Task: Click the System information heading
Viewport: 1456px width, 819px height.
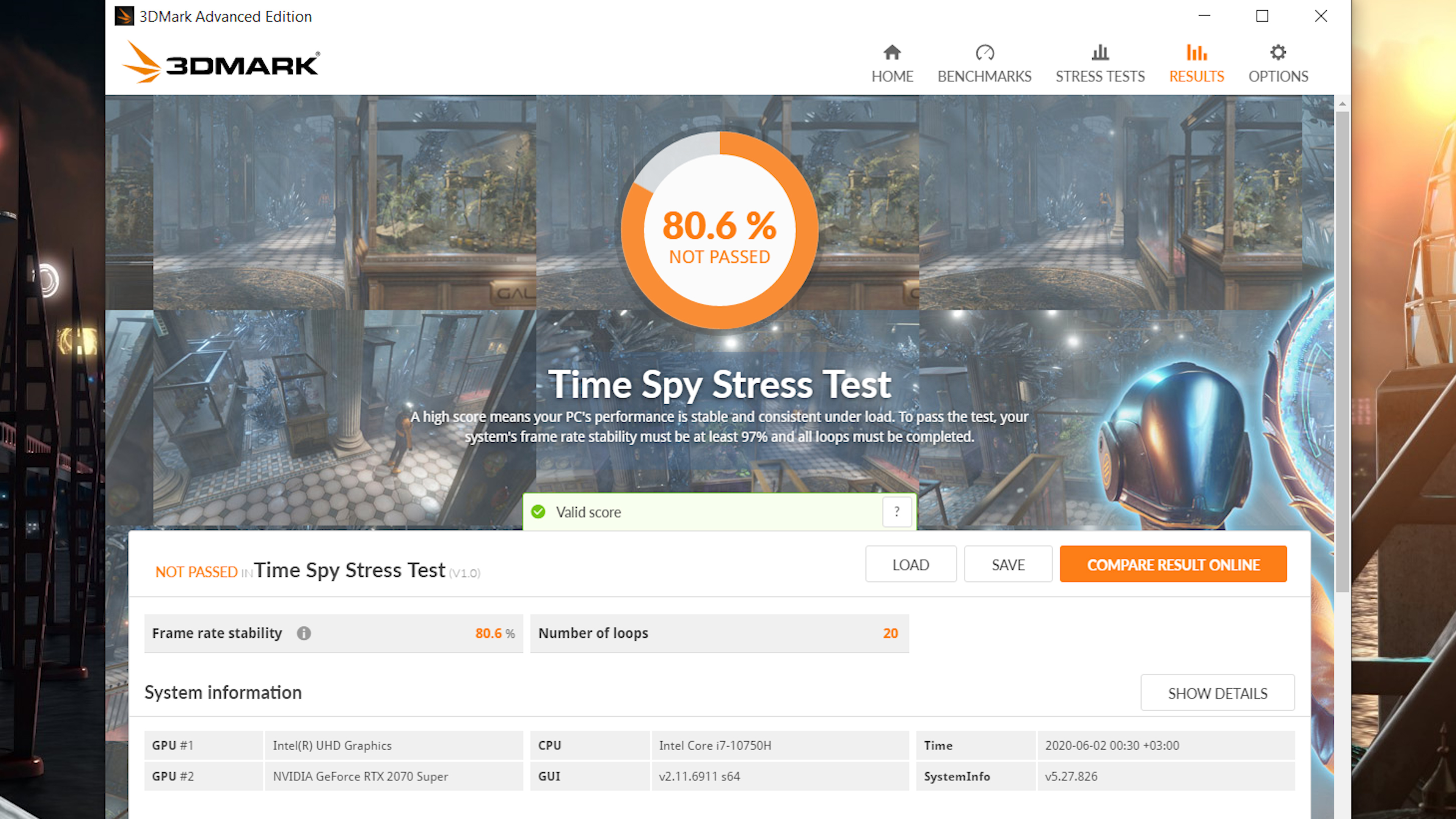Action: tap(223, 692)
